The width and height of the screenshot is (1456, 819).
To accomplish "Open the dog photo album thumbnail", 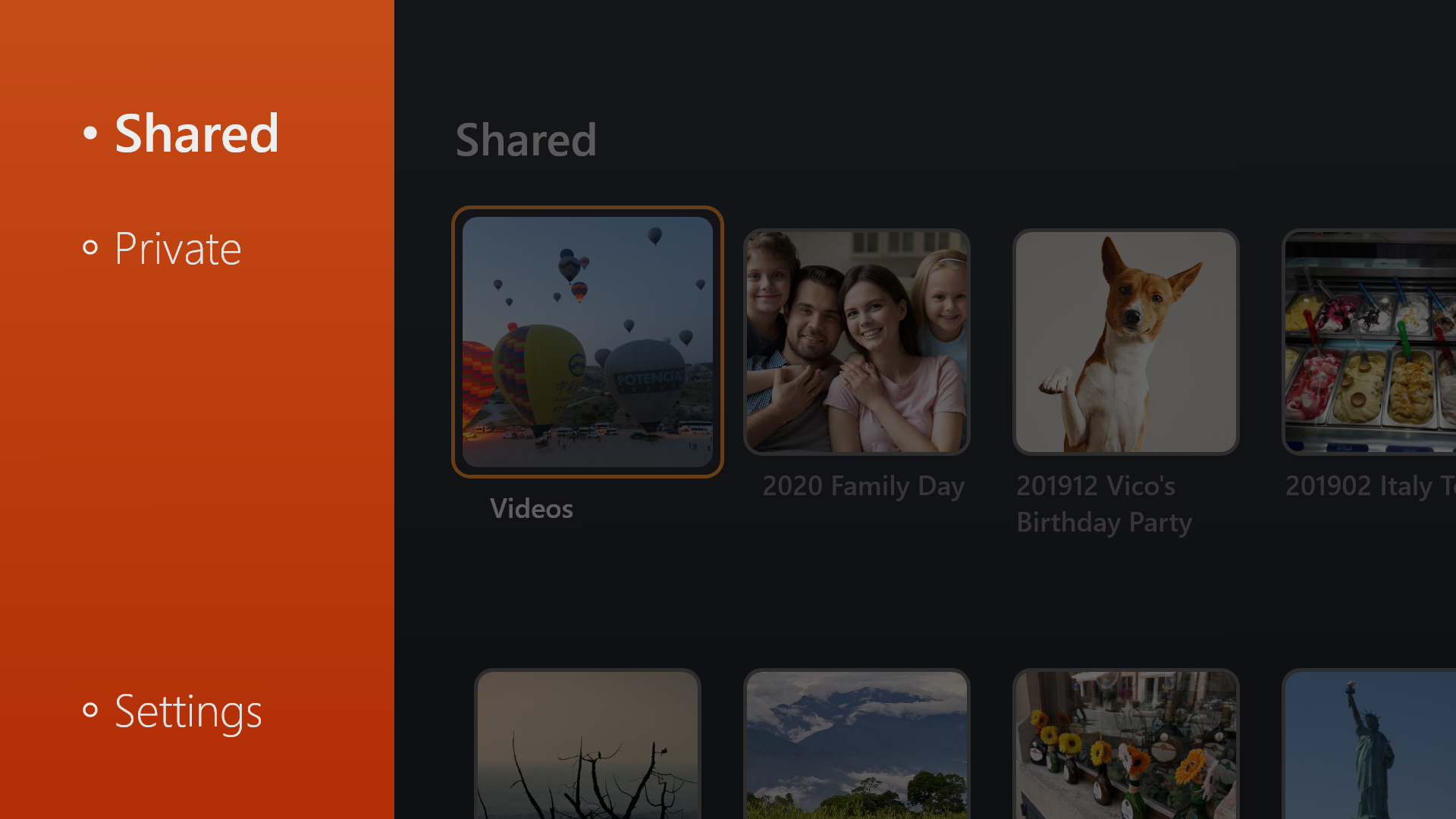I will 1126,342.
